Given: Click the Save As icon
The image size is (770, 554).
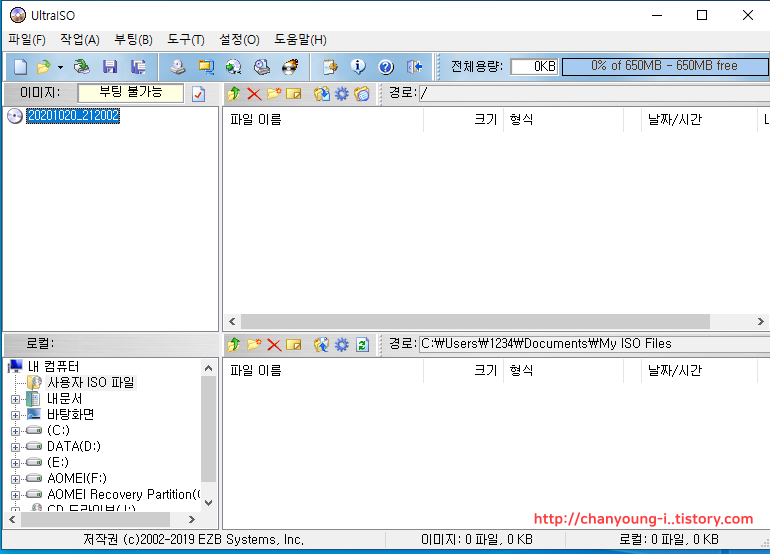Looking at the screenshot, I should click(x=138, y=67).
